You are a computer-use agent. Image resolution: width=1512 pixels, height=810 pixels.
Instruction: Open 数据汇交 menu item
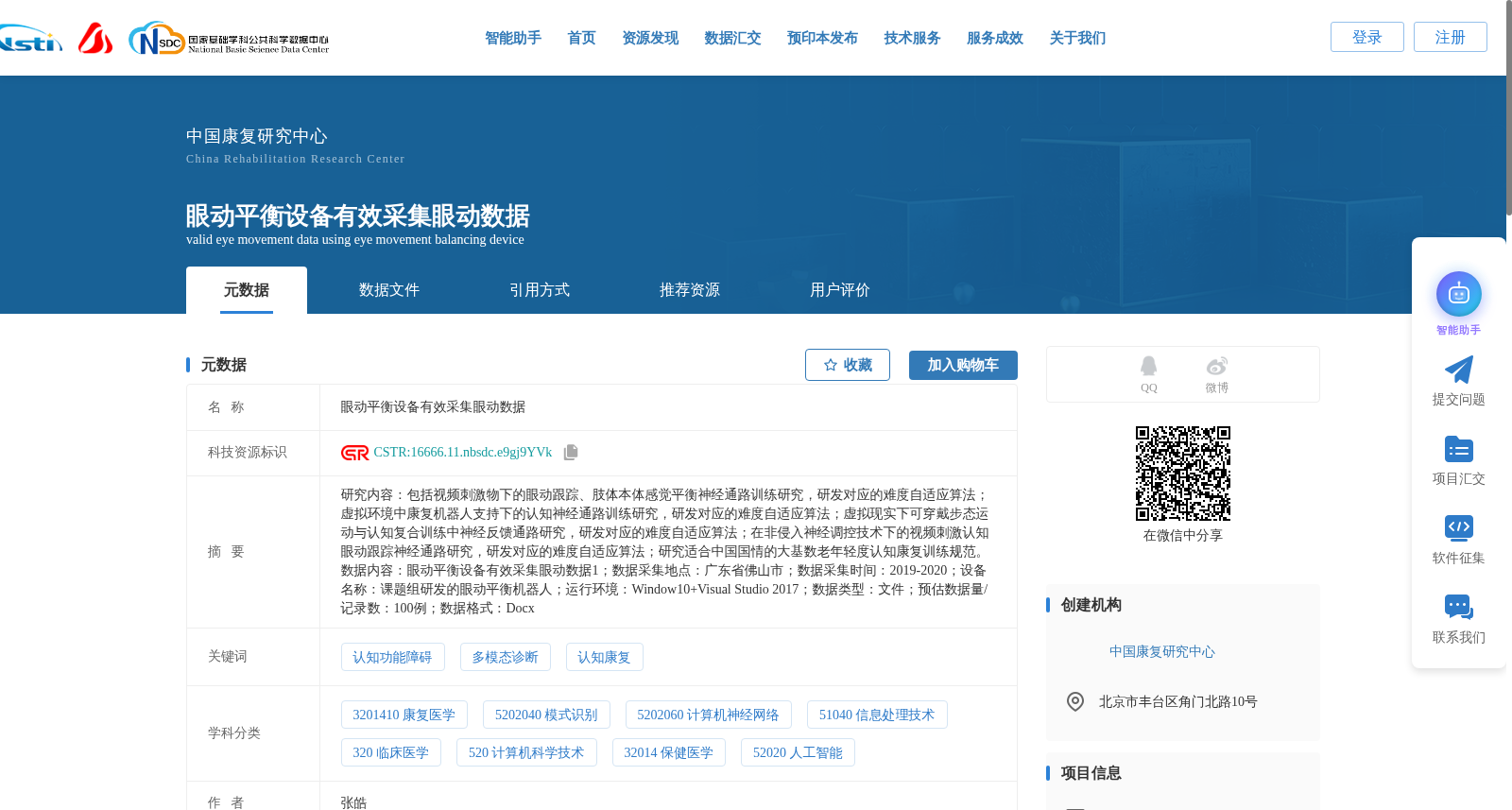(x=732, y=38)
